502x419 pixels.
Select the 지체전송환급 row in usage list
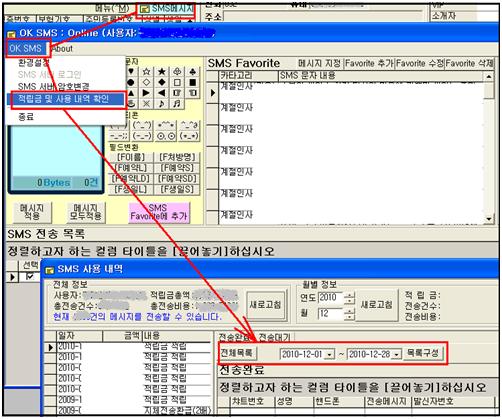coord(128,411)
